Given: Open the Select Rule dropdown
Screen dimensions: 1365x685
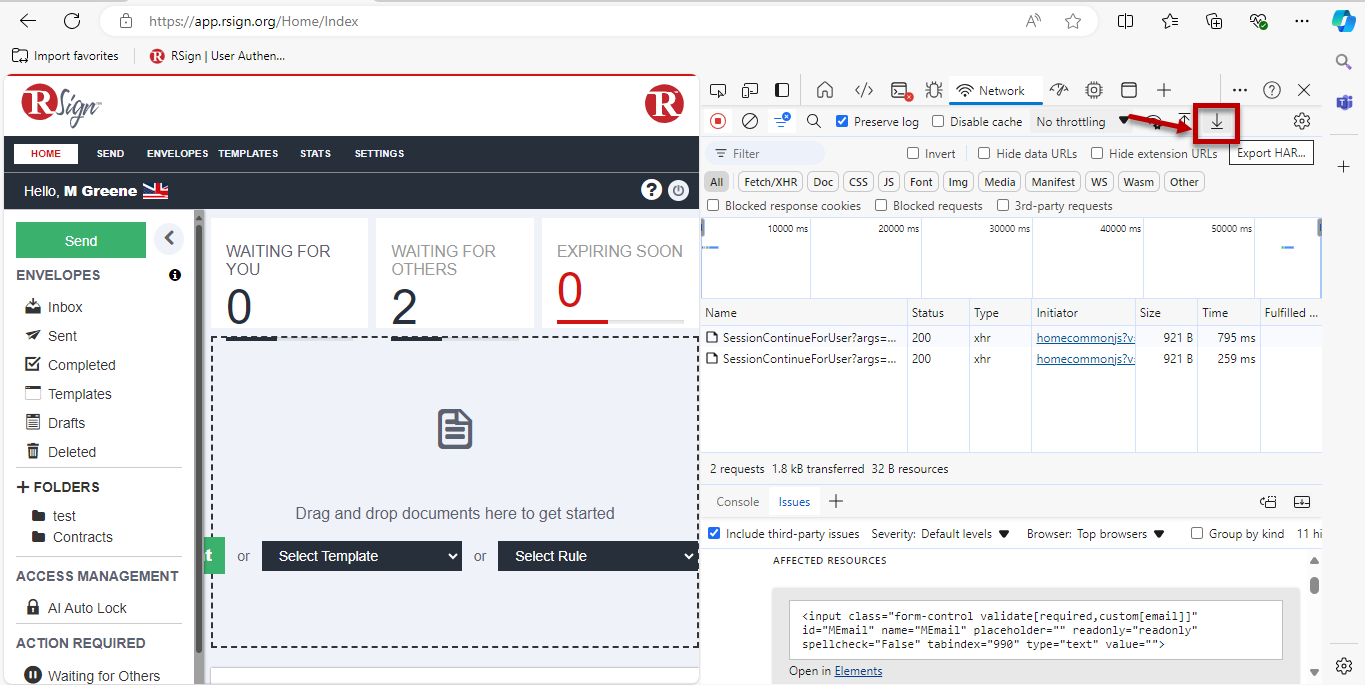Looking at the screenshot, I should (x=598, y=556).
